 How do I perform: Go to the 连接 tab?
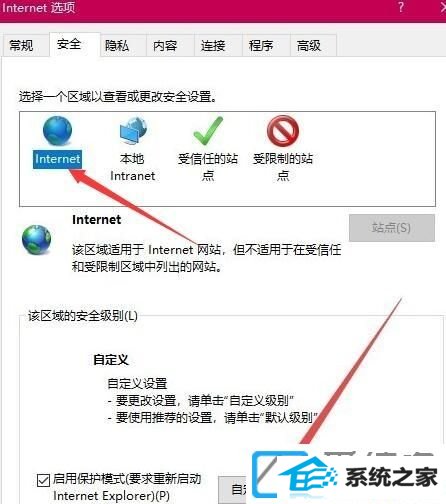[213, 45]
